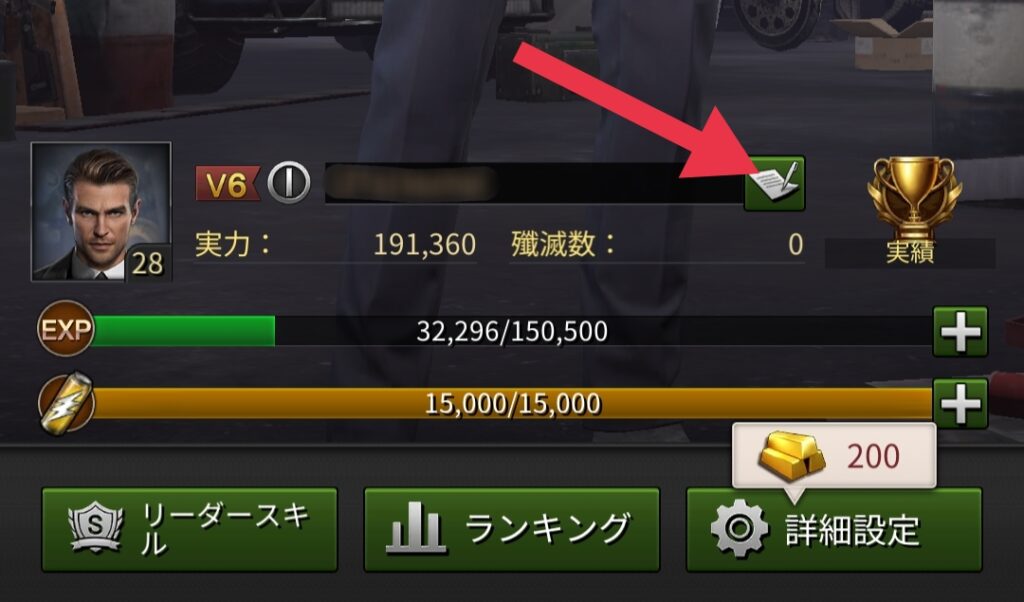
Task: Open the ランキング button
Action: (x=511, y=530)
